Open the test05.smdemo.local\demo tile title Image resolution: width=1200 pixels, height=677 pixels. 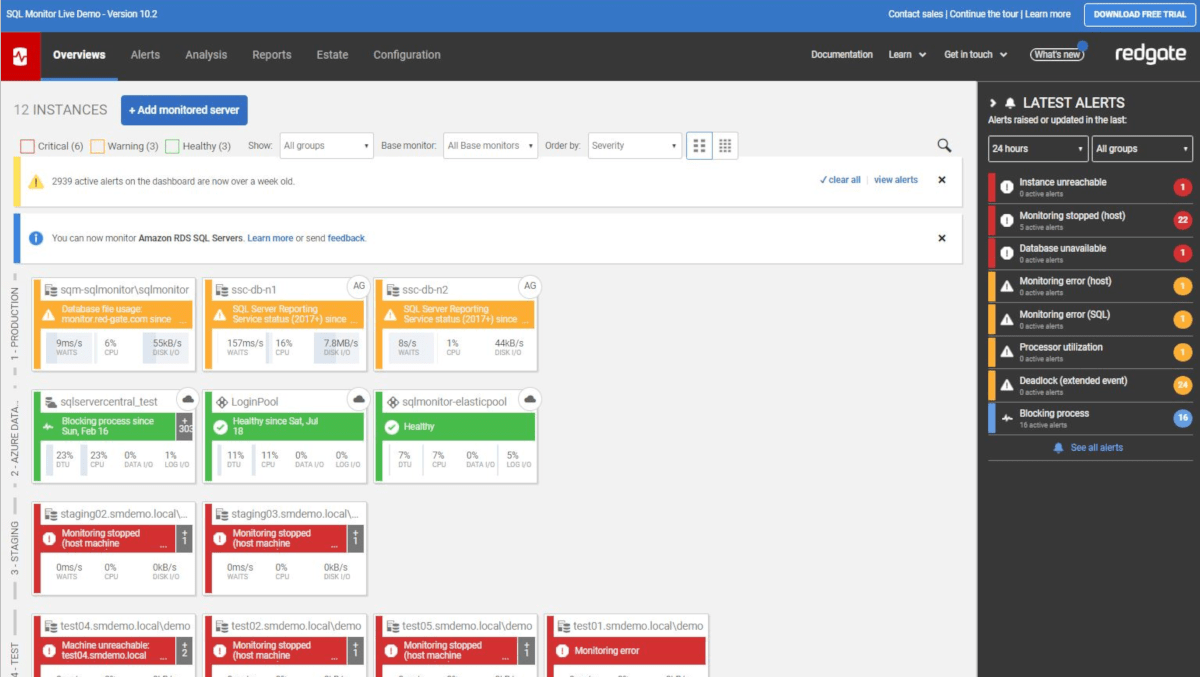[x=466, y=626]
